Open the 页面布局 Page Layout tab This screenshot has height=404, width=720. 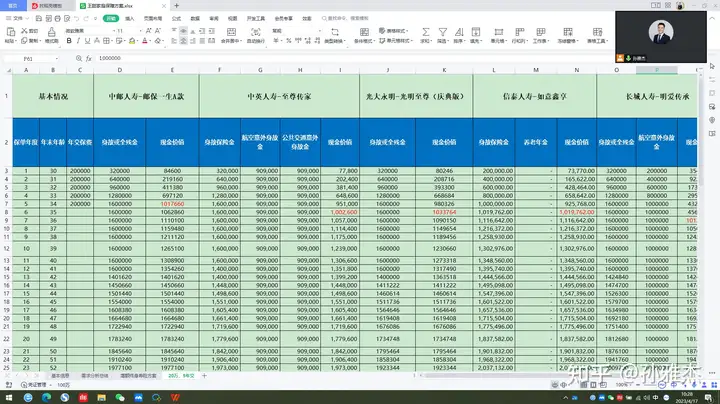tap(153, 18)
